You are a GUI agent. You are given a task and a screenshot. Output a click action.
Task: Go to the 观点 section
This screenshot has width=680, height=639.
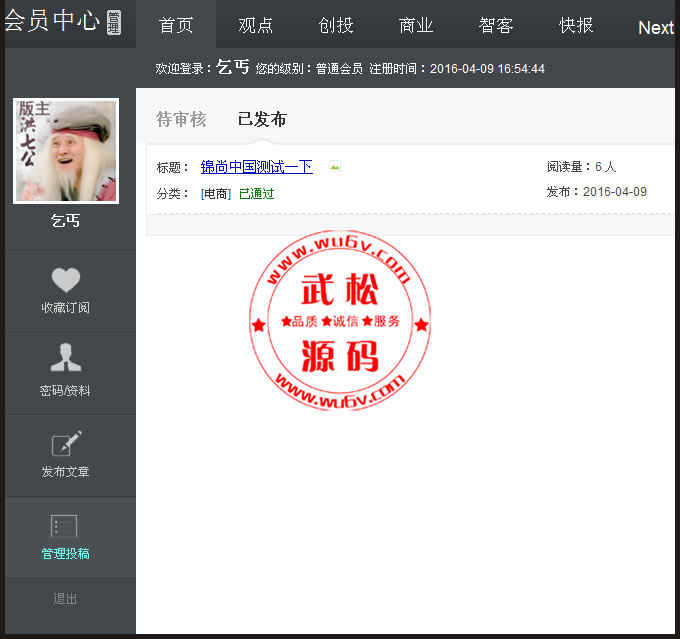point(256,25)
